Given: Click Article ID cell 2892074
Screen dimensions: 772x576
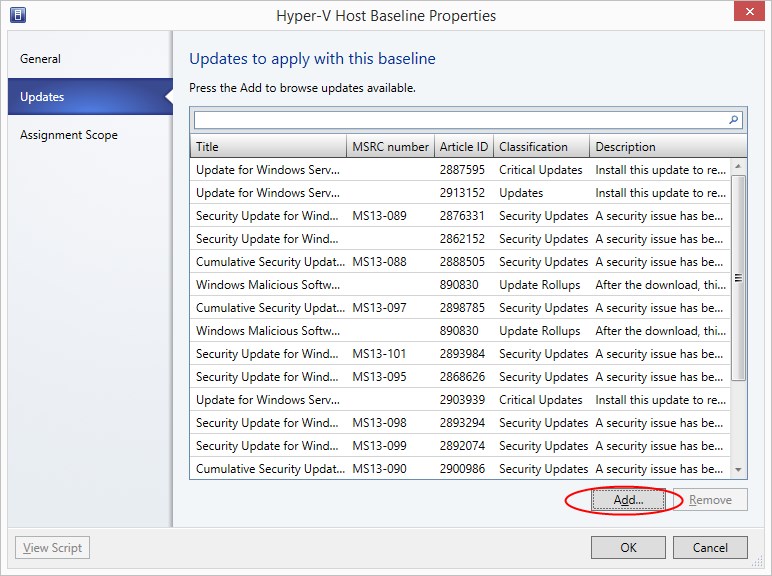Looking at the screenshot, I should [462, 446].
